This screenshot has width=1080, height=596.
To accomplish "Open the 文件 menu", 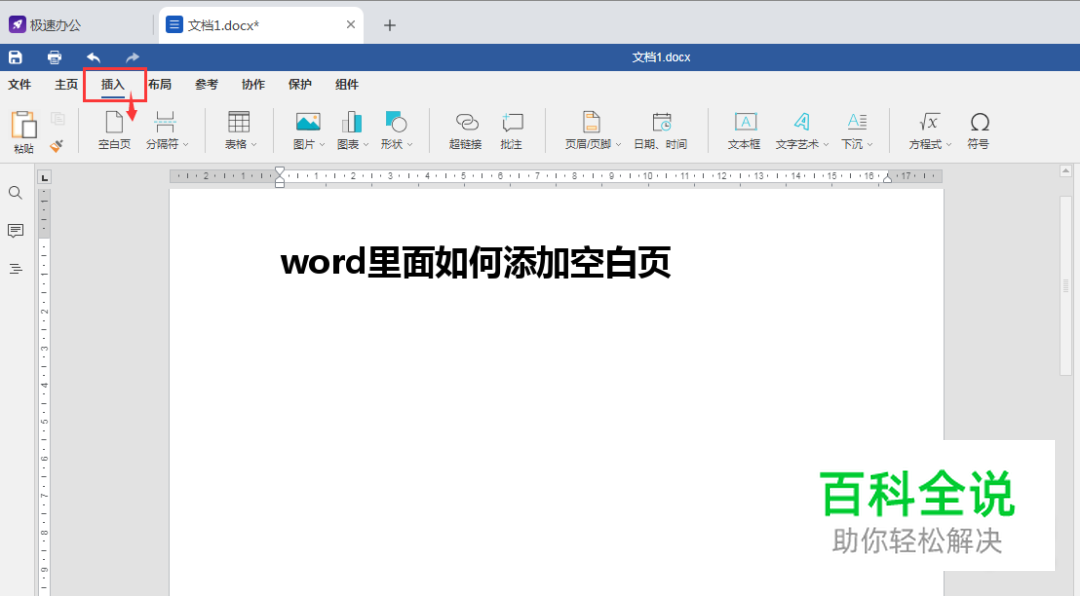I will tap(20, 84).
